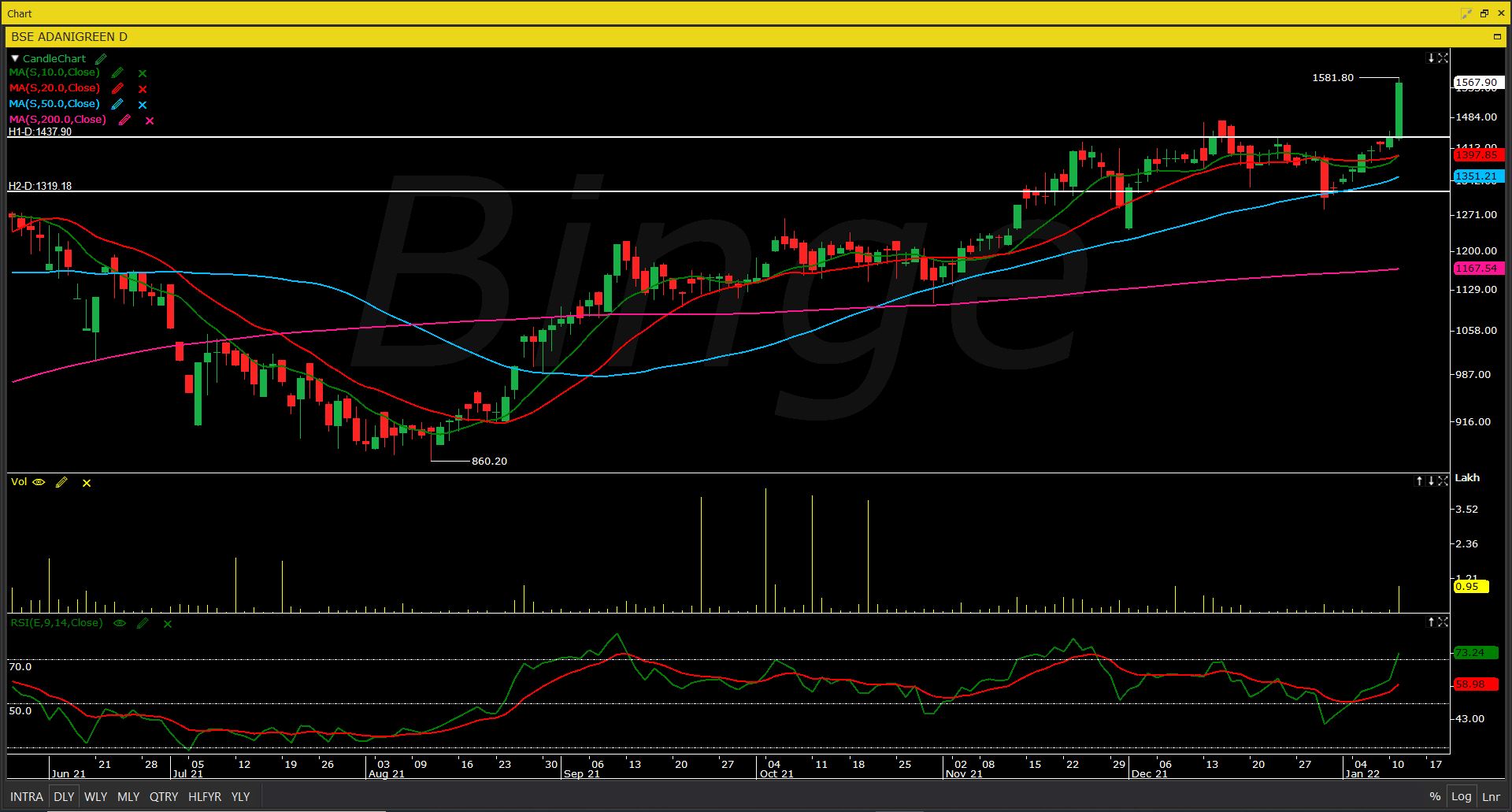Edit MA(S,50.0,Close) with blue pencil
Screen dimensions: 1512x812
pyautogui.click(x=117, y=104)
